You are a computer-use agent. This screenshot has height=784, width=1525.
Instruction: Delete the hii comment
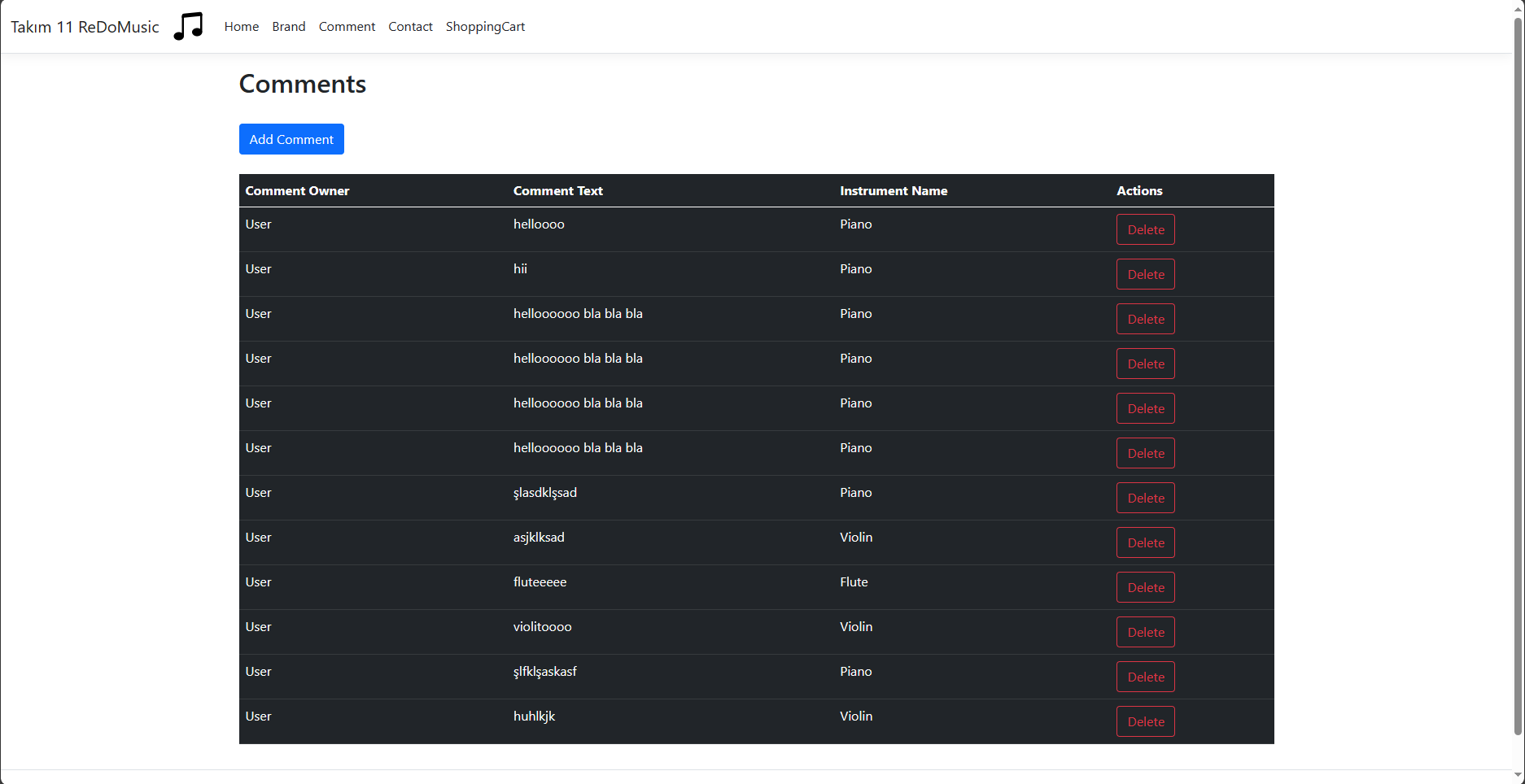(1145, 274)
